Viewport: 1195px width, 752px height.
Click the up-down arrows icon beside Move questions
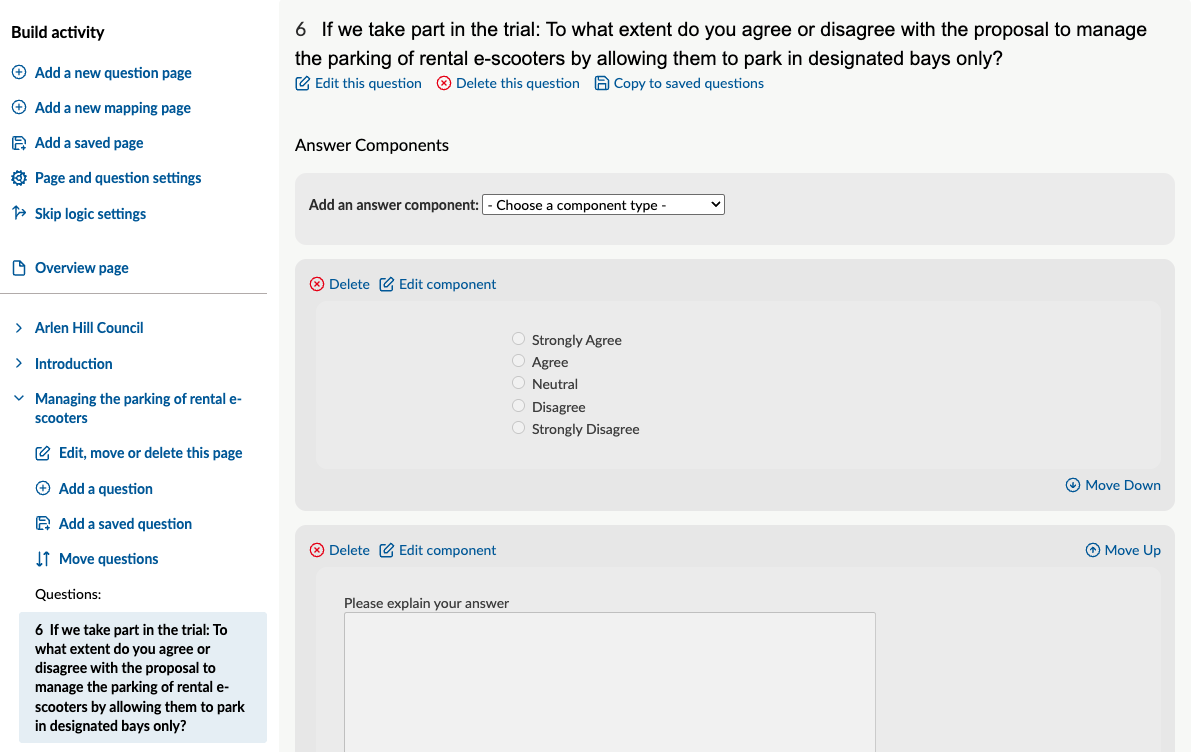point(43,558)
